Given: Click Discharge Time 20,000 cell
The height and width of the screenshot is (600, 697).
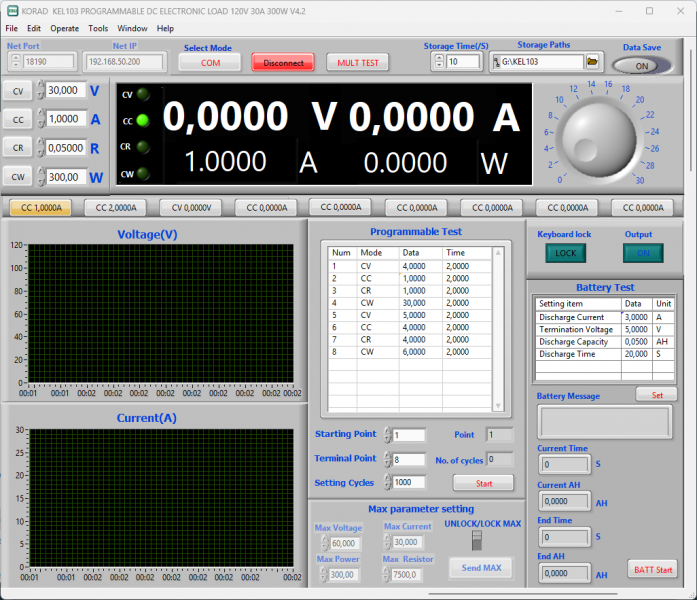Looking at the screenshot, I should click(637, 354).
